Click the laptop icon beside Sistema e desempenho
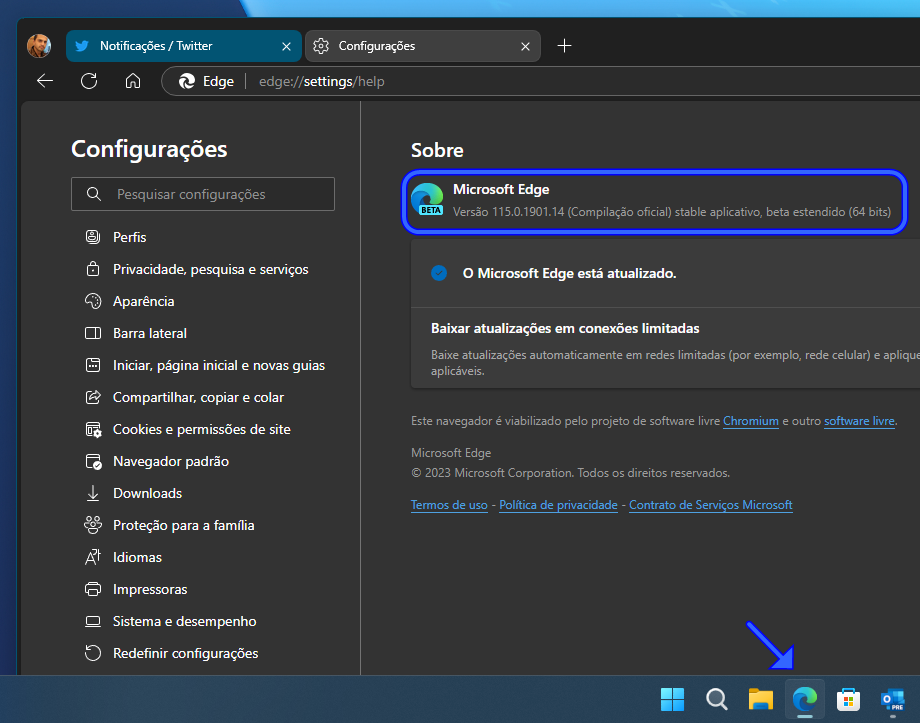Image resolution: width=920 pixels, height=723 pixels. click(93, 621)
